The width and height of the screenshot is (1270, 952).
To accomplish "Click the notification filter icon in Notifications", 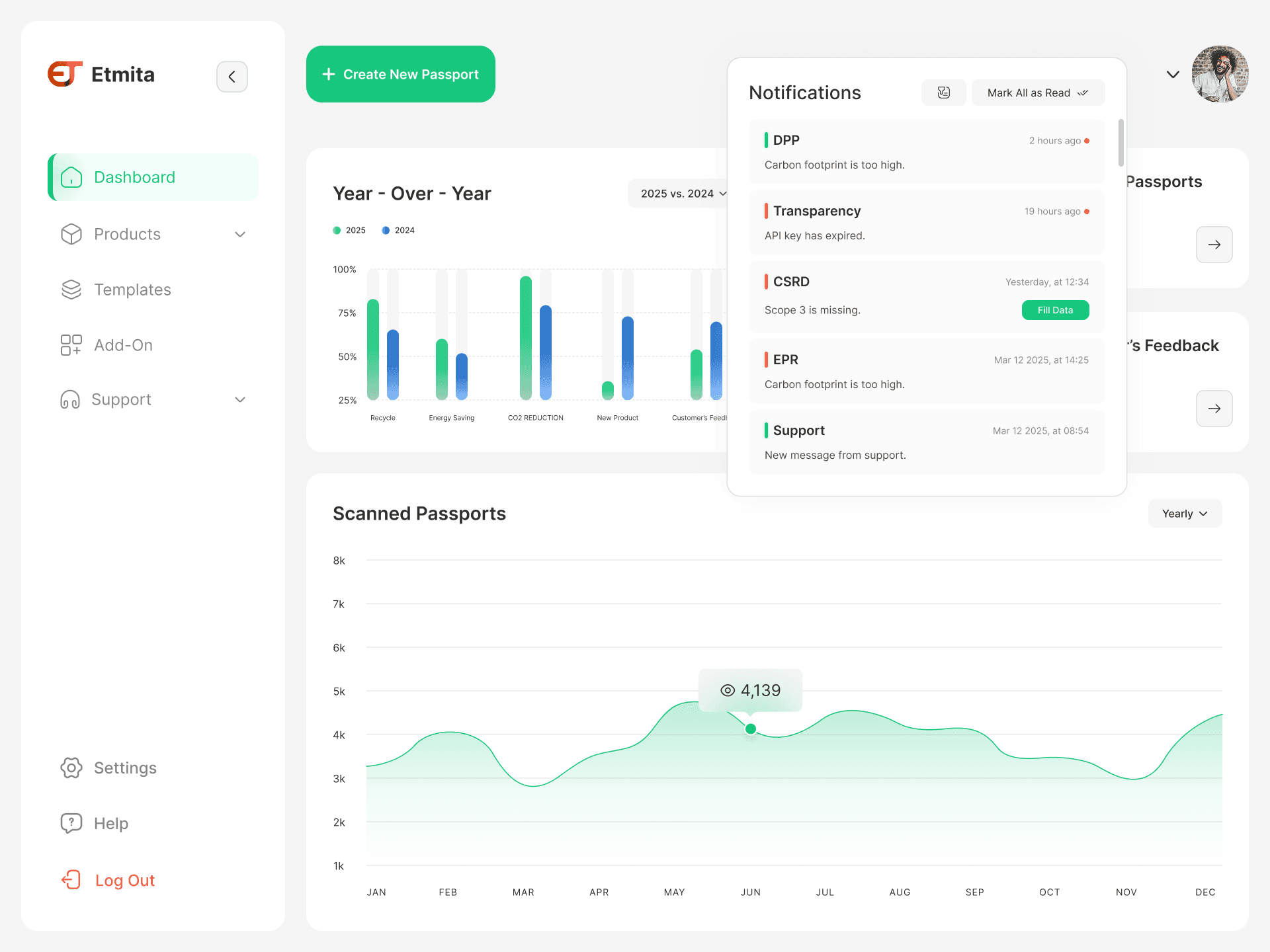I will (944, 93).
